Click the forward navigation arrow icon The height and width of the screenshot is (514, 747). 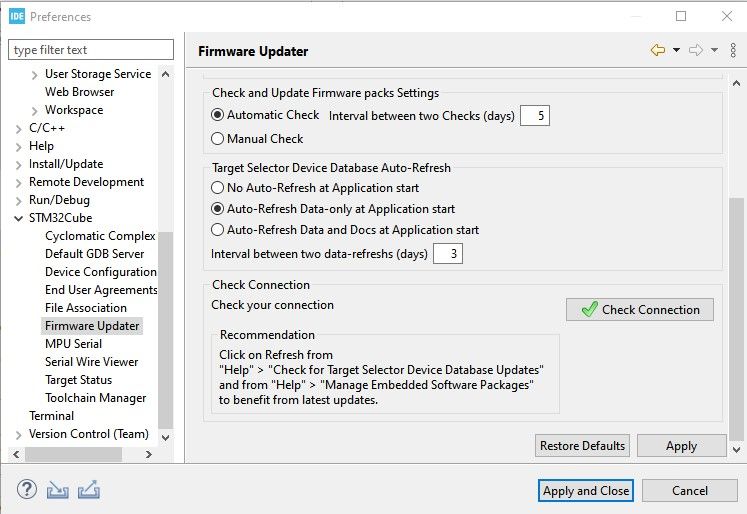(696, 51)
